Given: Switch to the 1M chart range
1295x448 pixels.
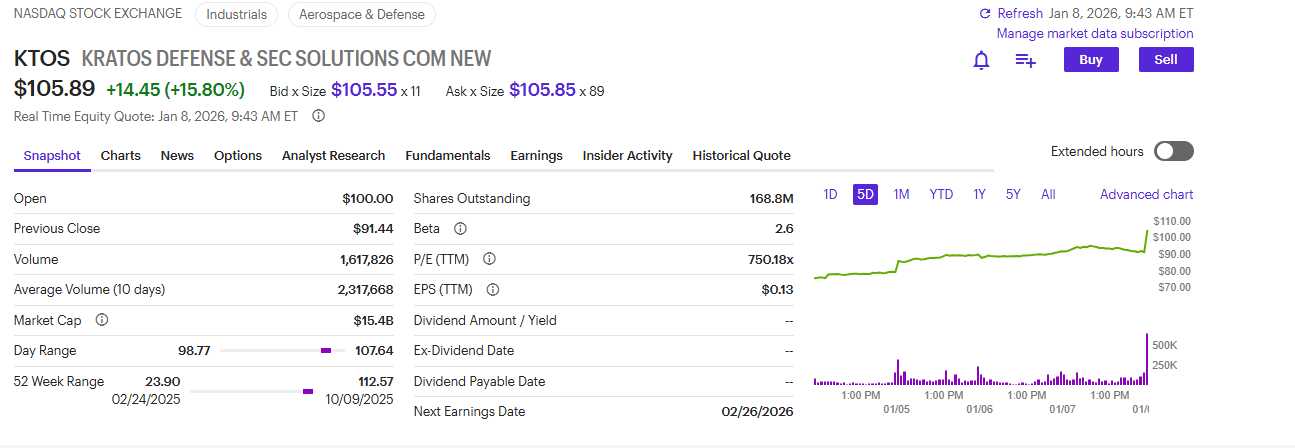Looking at the screenshot, I should [x=901, y=194].
